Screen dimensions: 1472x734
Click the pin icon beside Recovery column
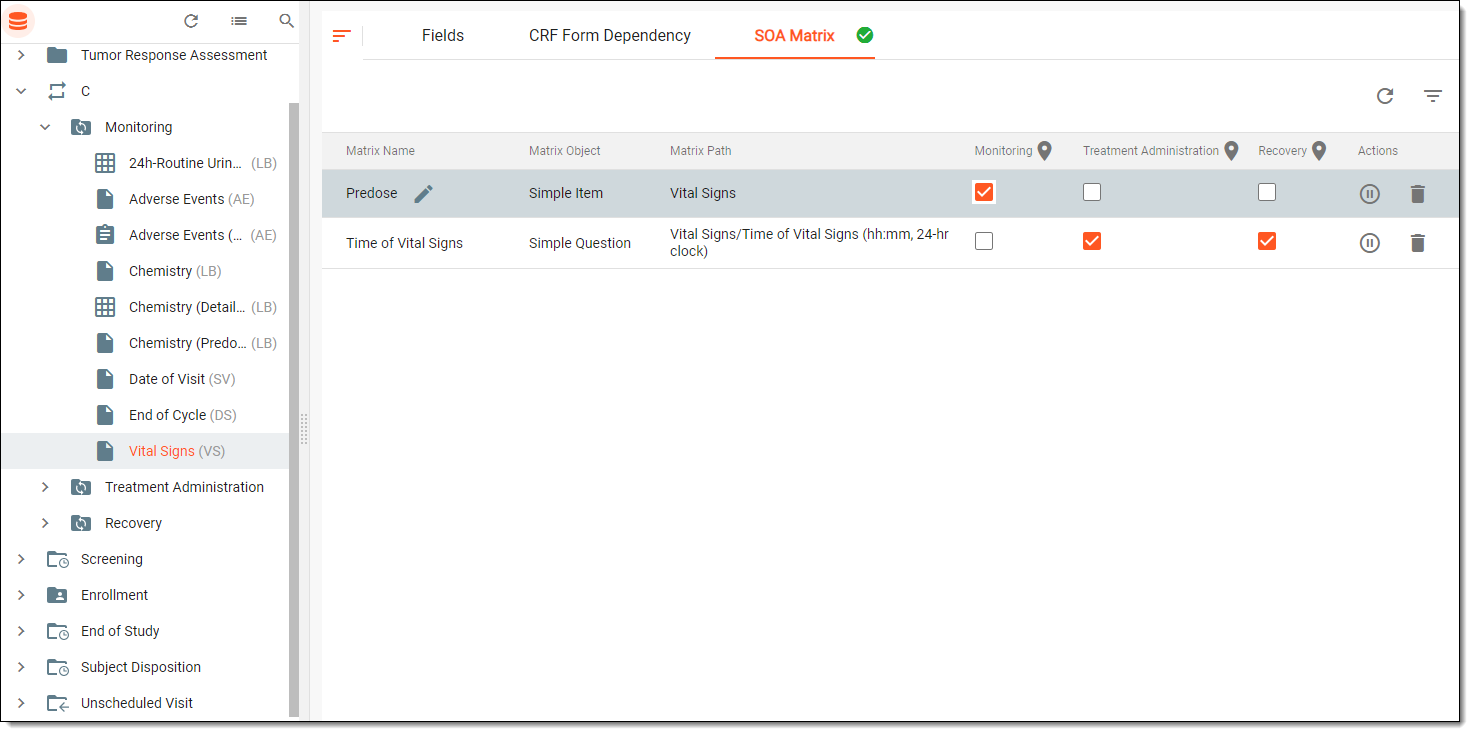(1319, 151)
